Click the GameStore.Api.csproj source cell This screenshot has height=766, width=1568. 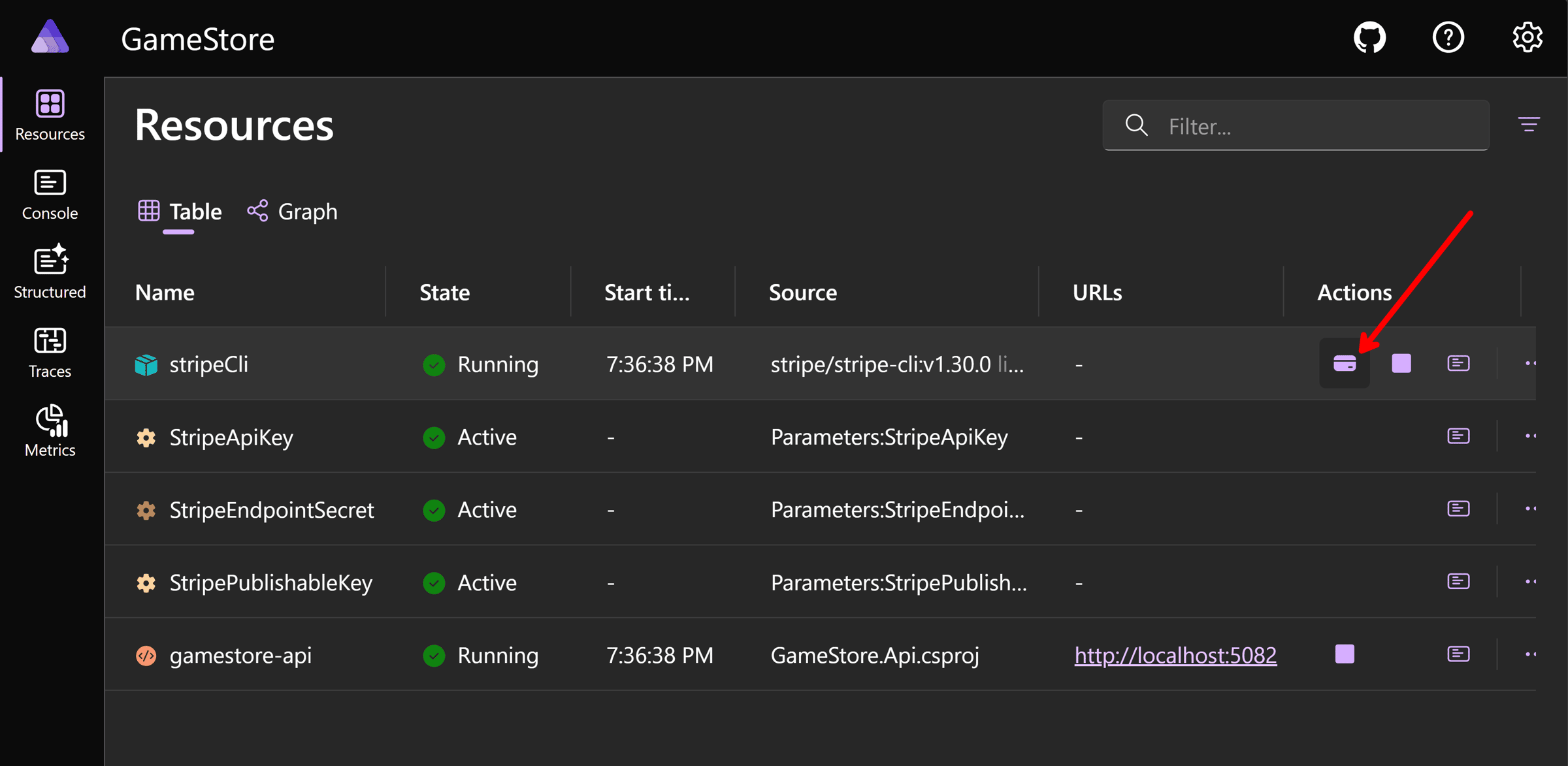point(875,655)
